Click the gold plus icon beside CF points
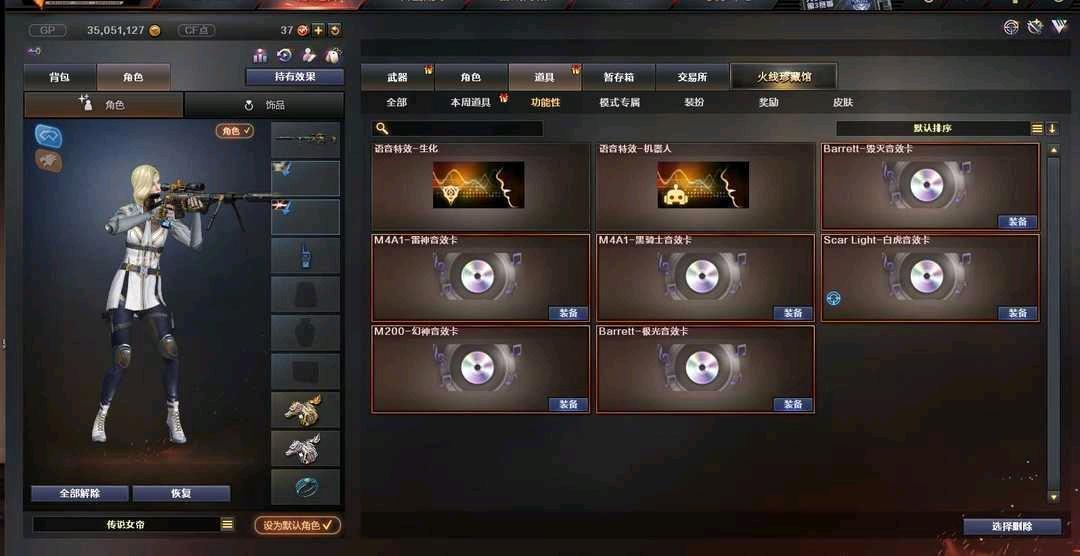 click(x=318, y=30)
